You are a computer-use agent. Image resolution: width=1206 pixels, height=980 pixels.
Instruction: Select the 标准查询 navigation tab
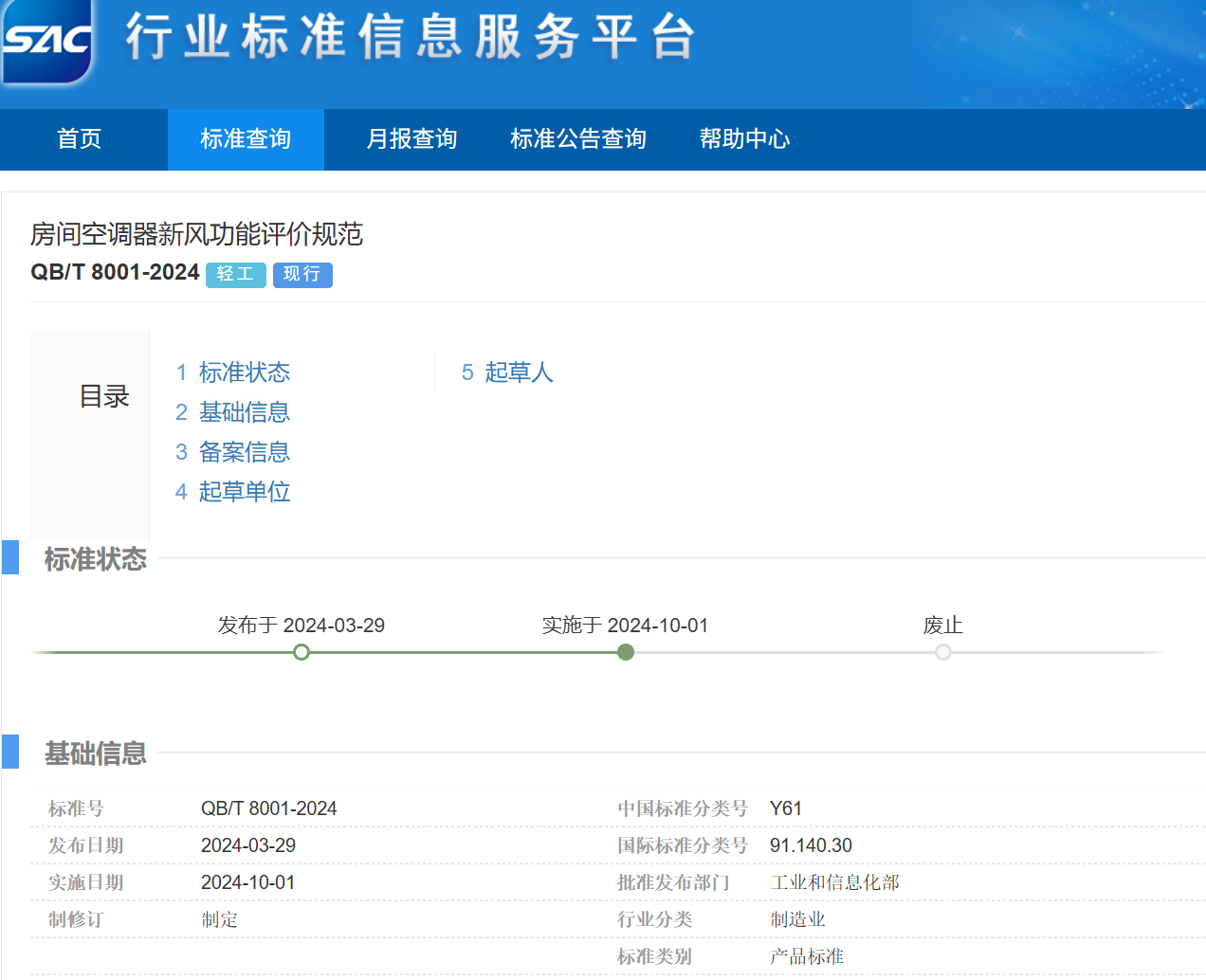coord(246,139)
